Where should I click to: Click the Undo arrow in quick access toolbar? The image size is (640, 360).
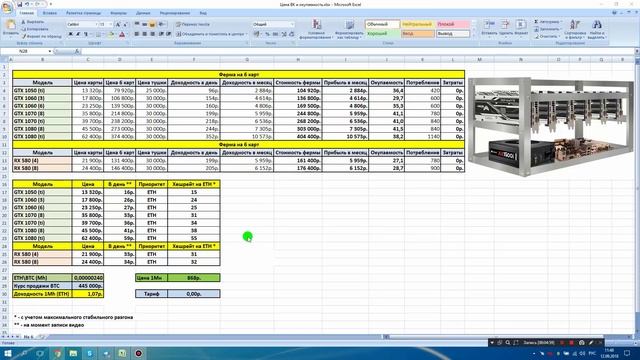pyautogui.click(x=27, y=4)
